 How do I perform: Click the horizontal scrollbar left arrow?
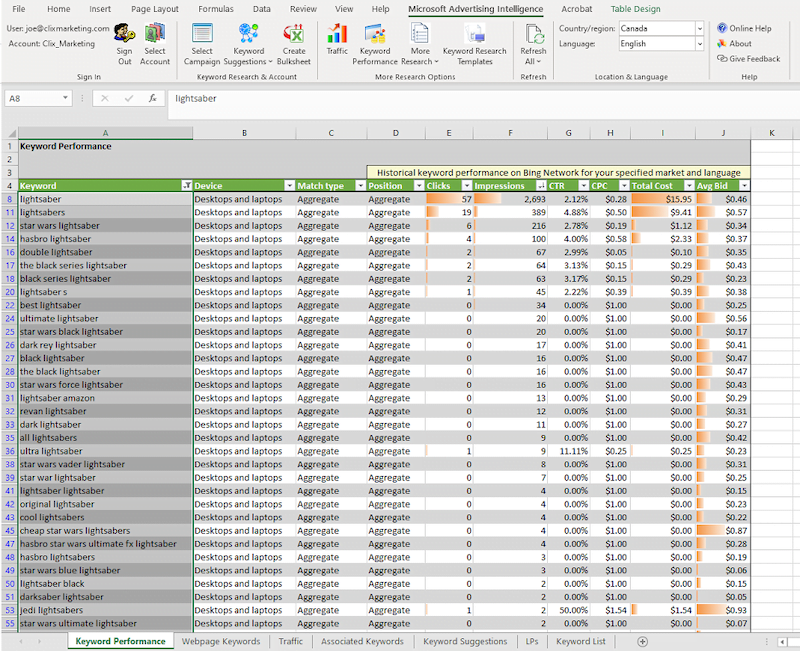point(783,642)
